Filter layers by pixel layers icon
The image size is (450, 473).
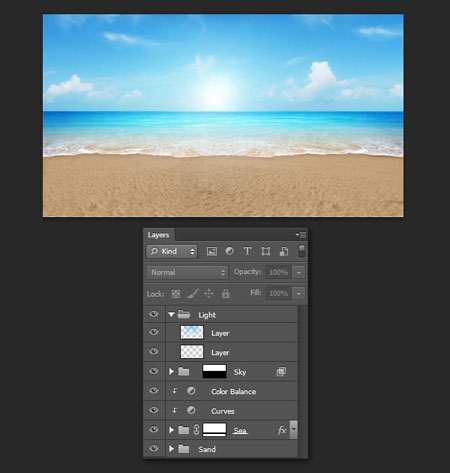[x=212, y=251]
